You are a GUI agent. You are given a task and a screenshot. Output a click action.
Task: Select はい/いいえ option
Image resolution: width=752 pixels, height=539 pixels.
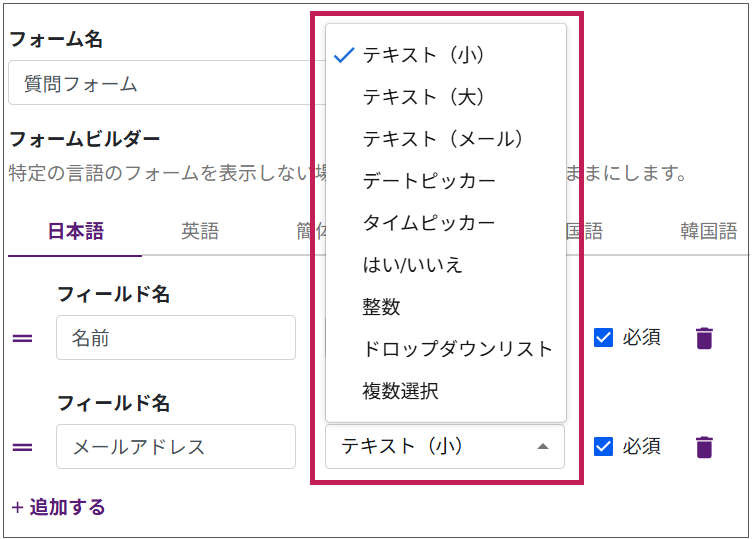coord(412,265)
